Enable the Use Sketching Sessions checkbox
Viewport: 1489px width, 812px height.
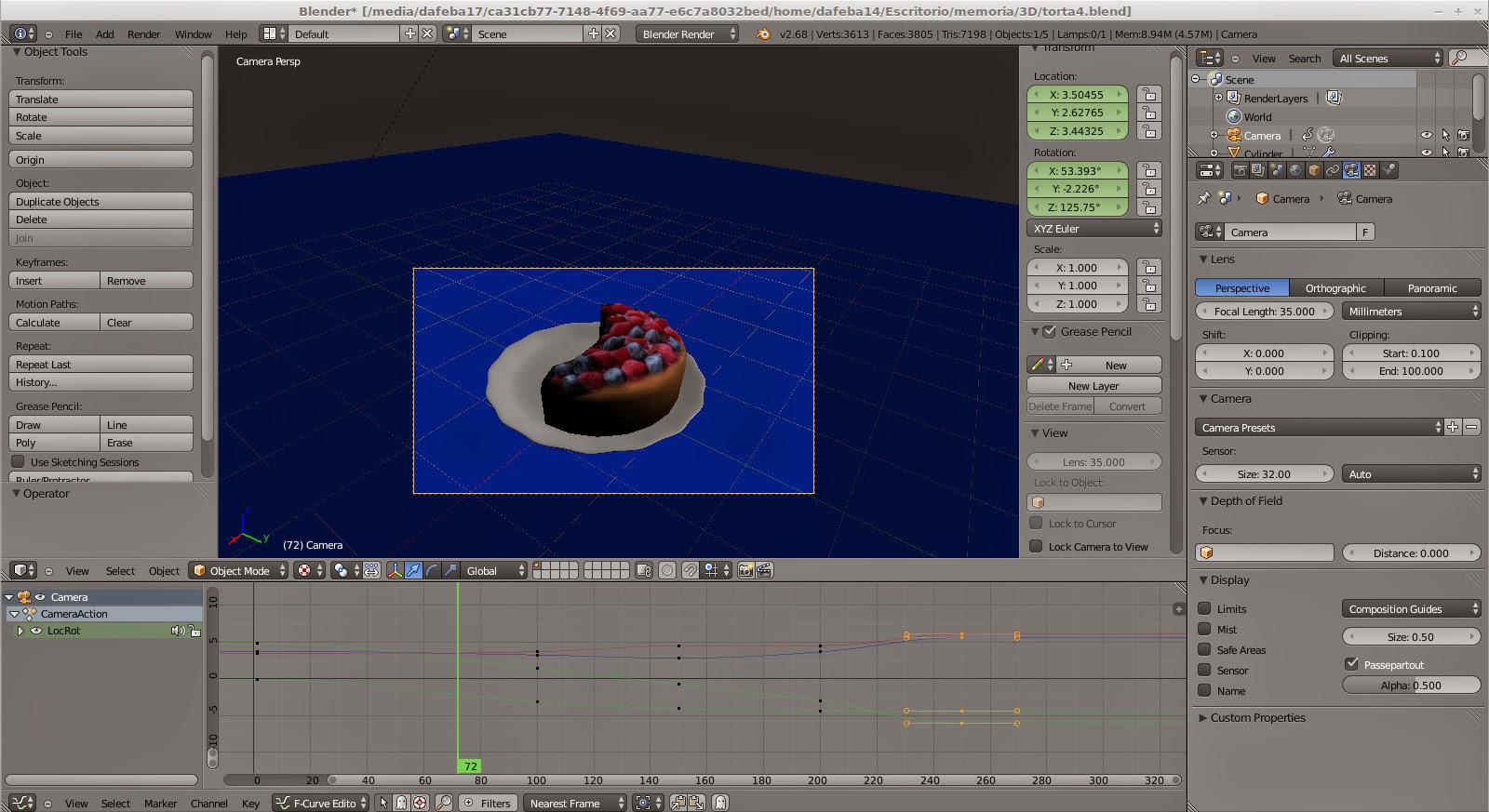point(18,461)
